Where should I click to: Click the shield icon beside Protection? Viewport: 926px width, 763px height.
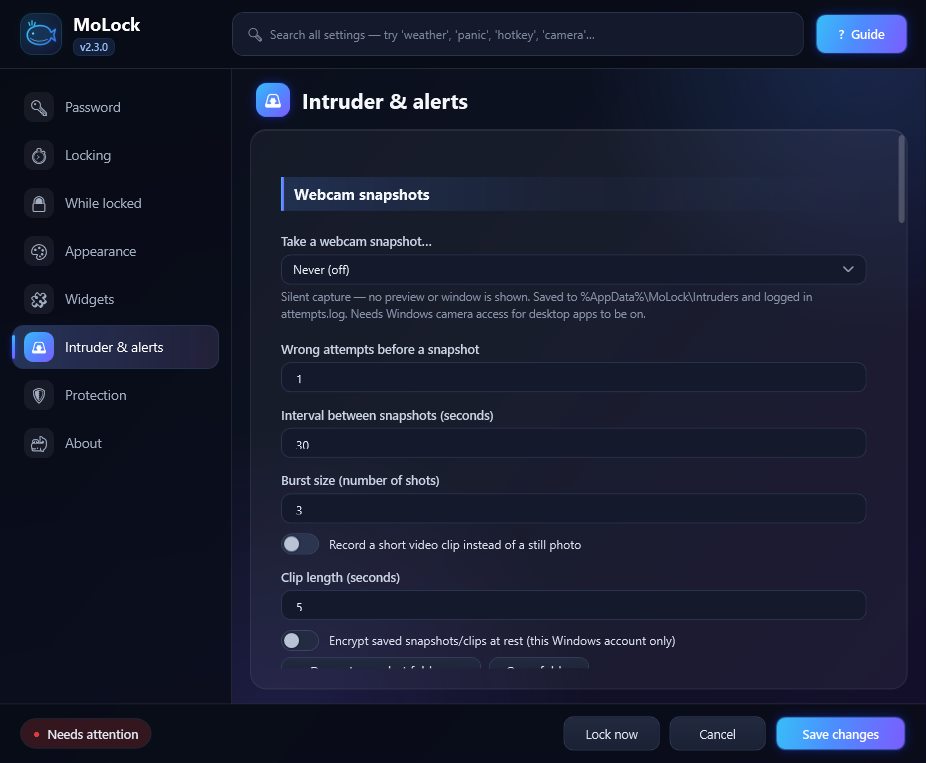point(39,395)
